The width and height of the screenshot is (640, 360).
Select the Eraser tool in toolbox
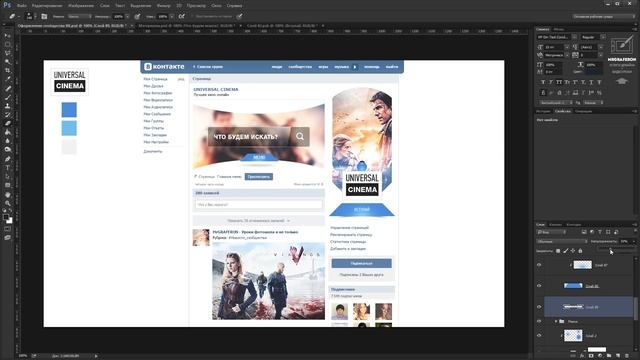pos(7,123)
